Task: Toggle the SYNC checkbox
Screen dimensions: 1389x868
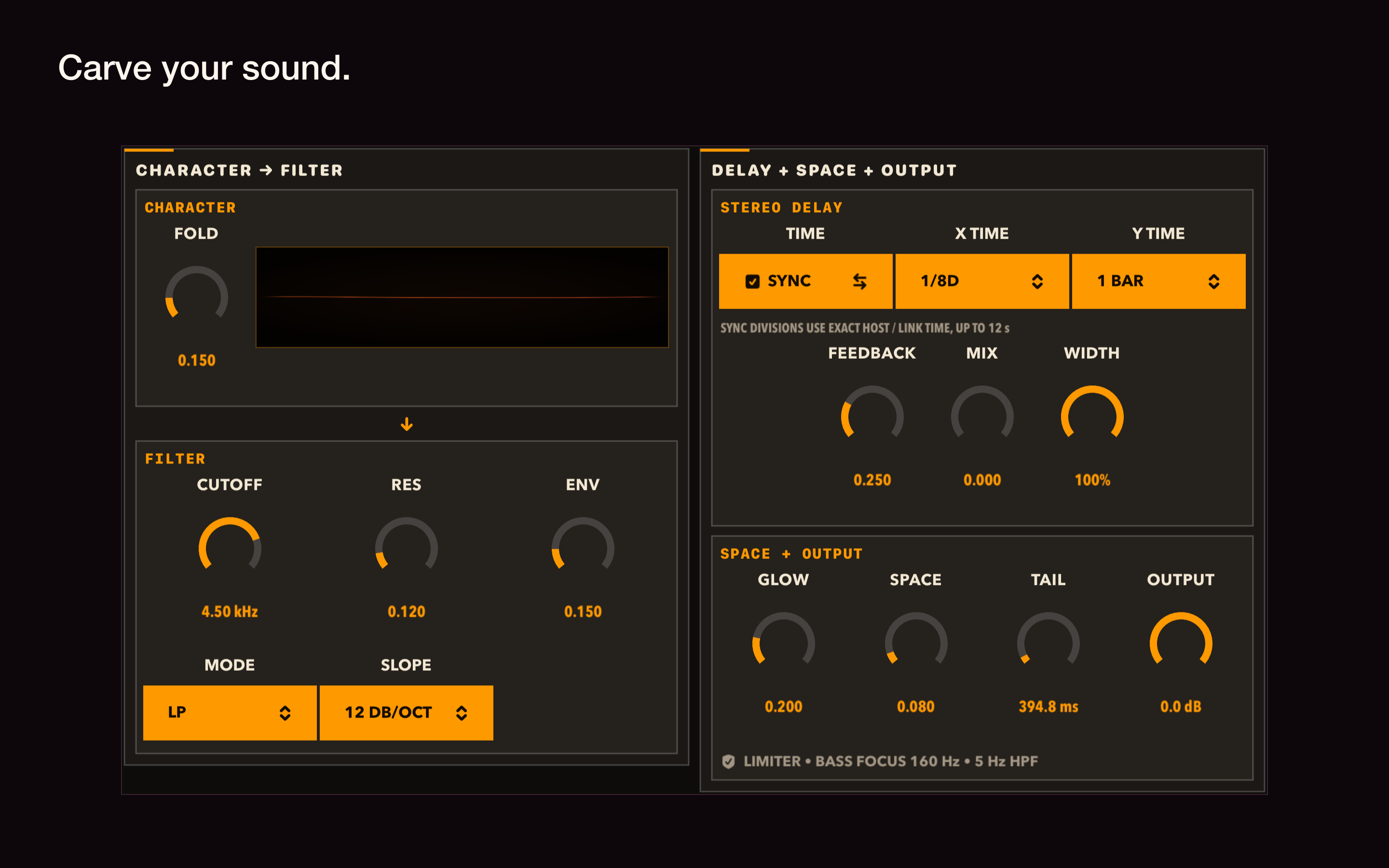Action: pos(752,281)
